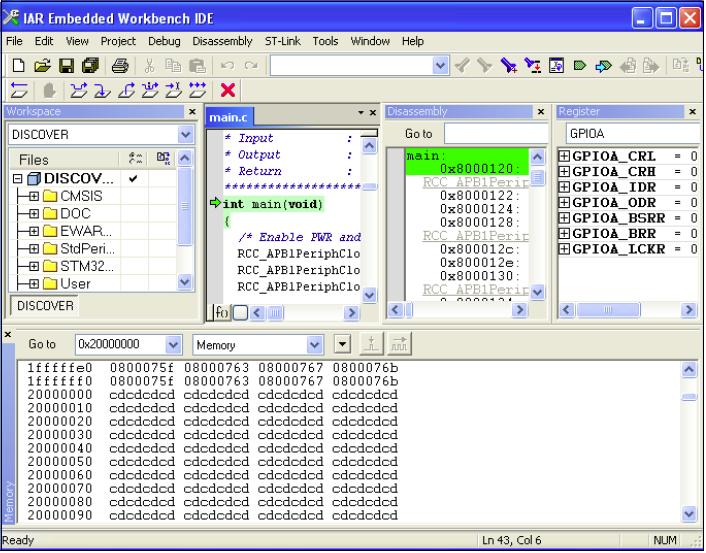This screenshot has height=553, width=706.
Task: Click the Open file folder icon
Action: (x=42, y=66)
